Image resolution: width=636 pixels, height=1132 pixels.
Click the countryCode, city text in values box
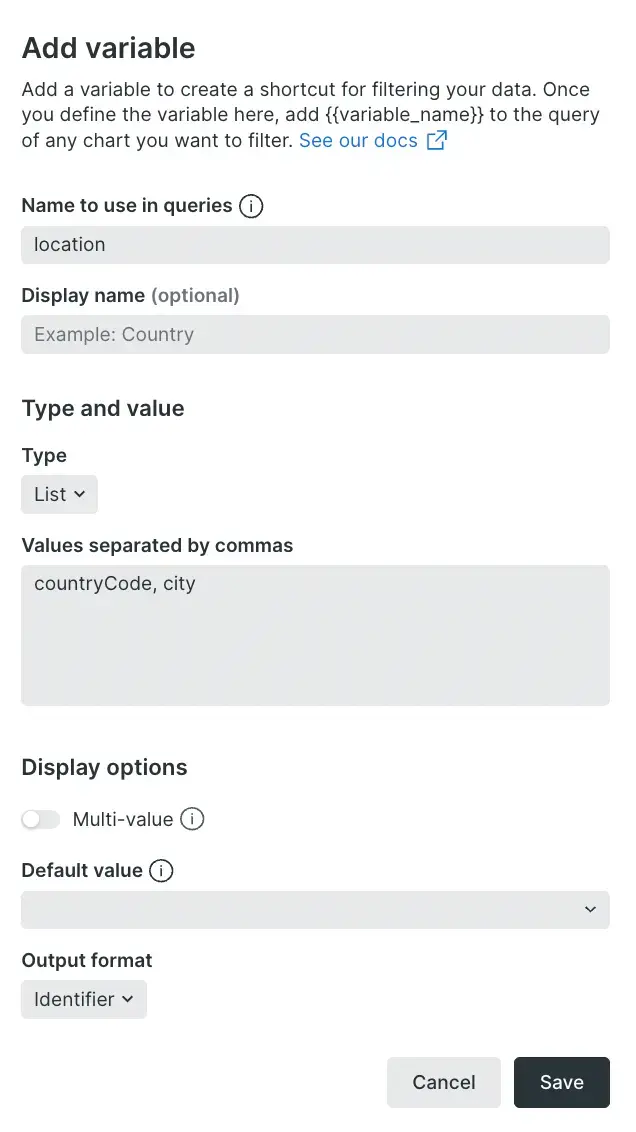[115, 583]
